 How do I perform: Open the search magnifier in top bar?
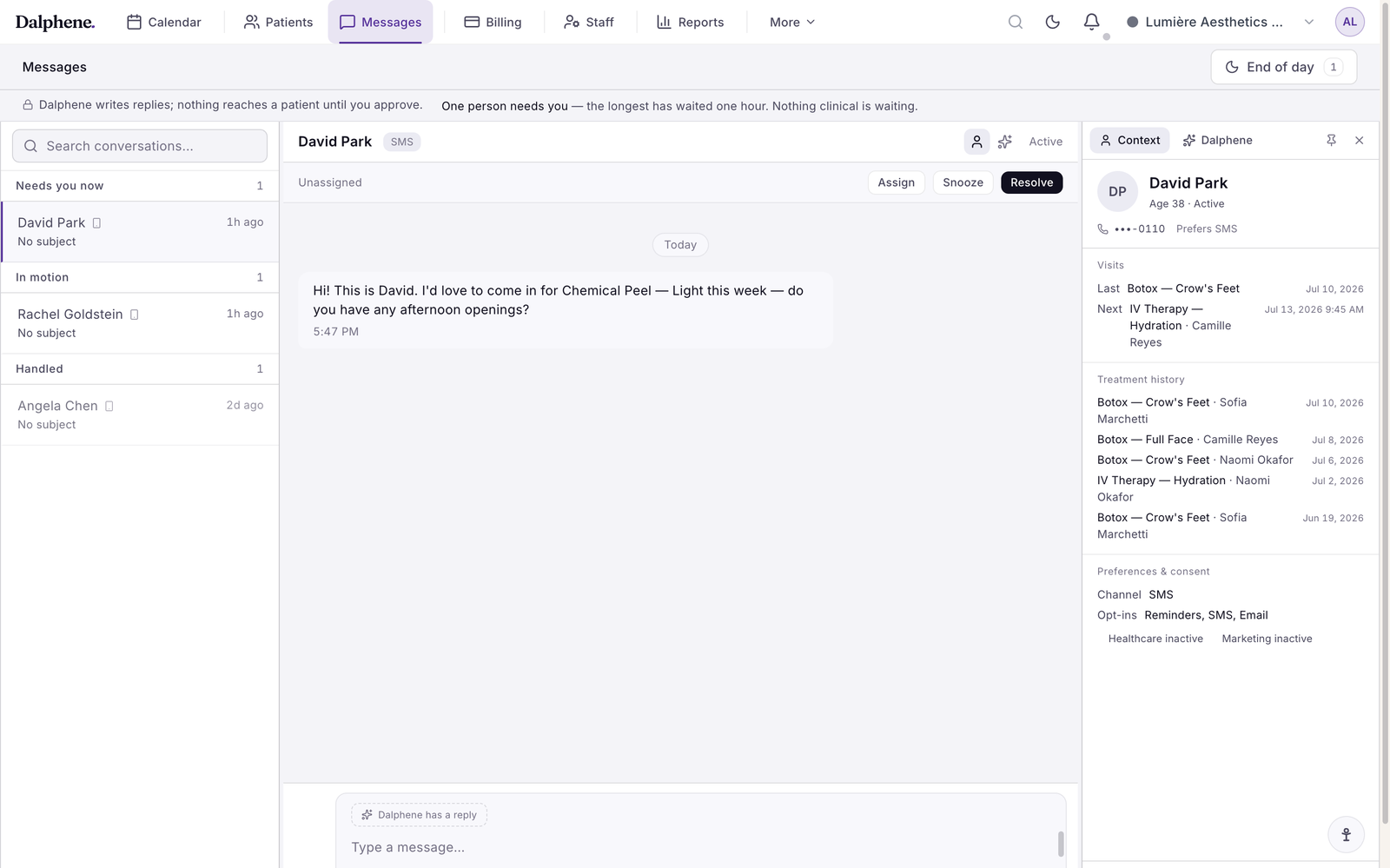point(1015,22)
